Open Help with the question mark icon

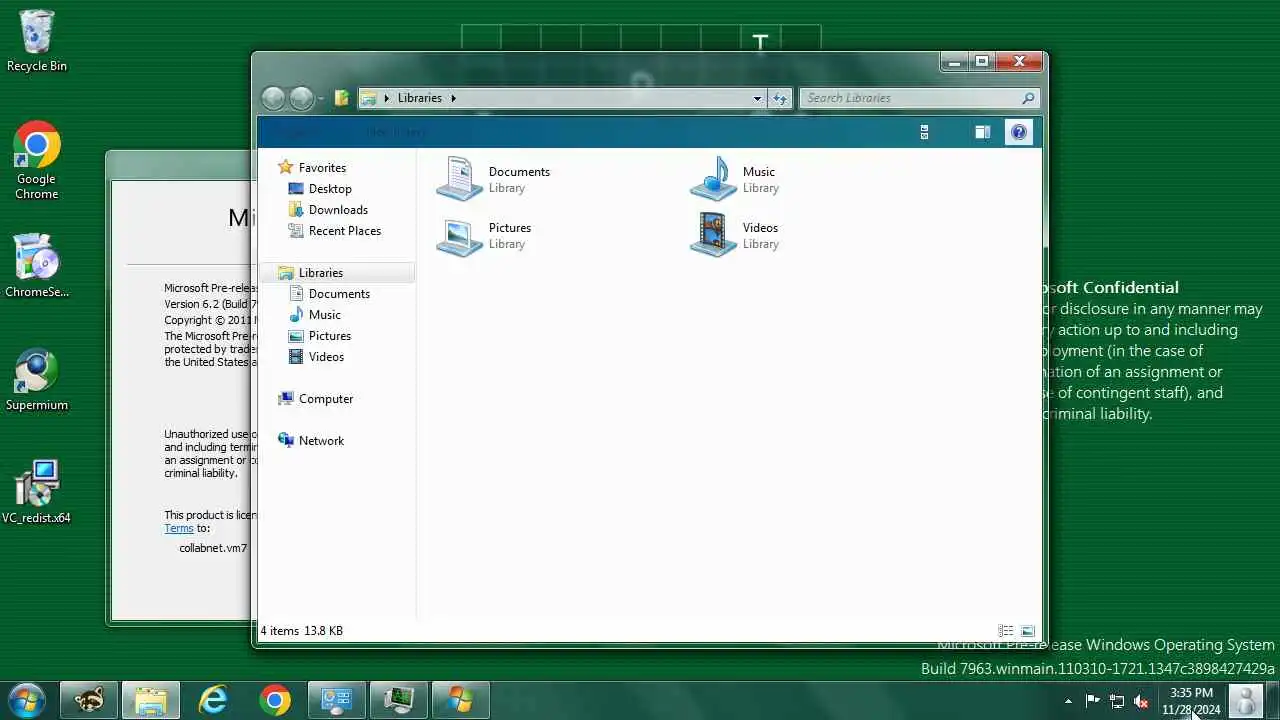(x=1018, y=132)
